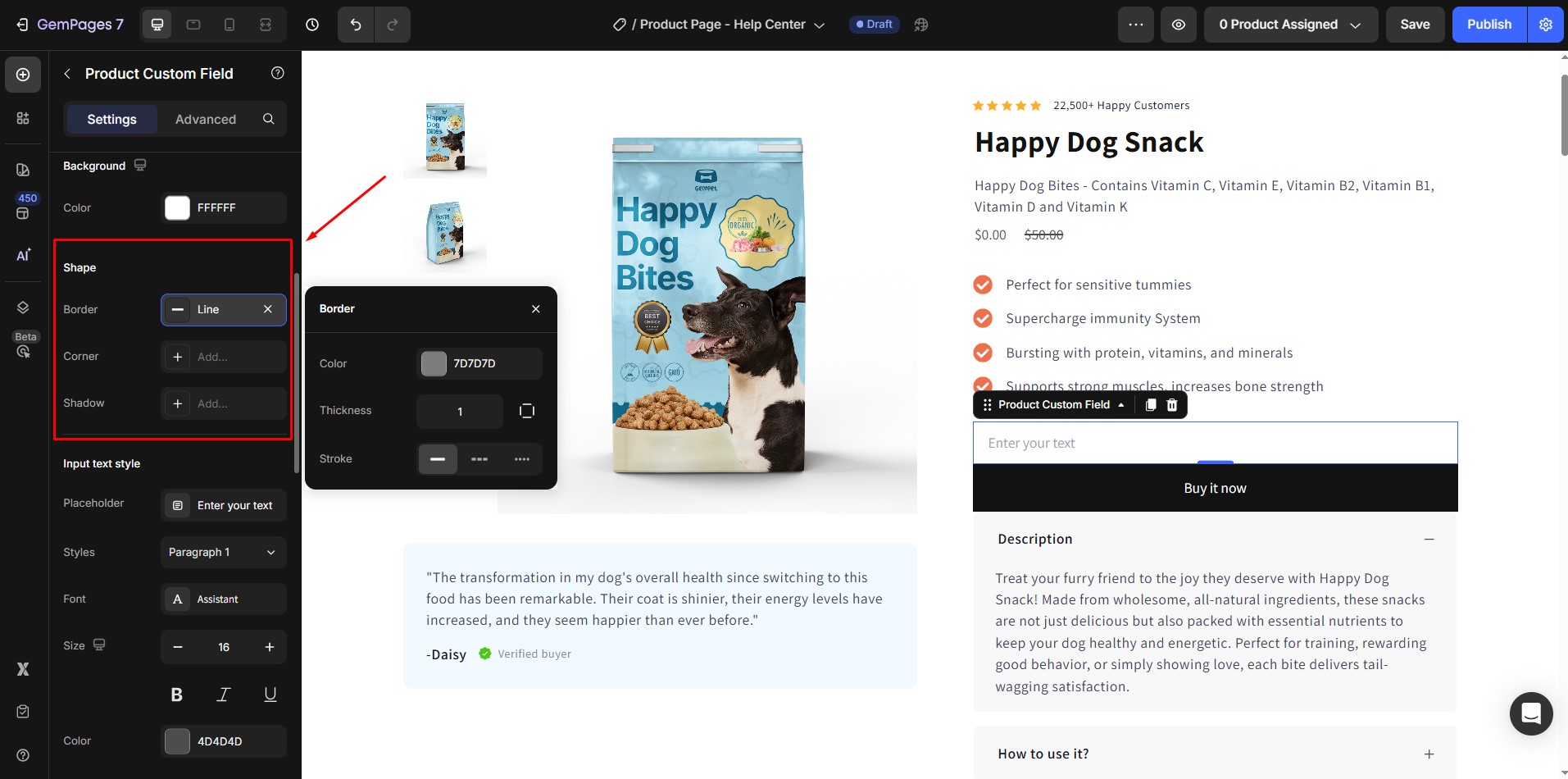Preview page with eye icon
Image resolution: width=1568 pixels, height=779 pixels.
tap(1178, 25)
